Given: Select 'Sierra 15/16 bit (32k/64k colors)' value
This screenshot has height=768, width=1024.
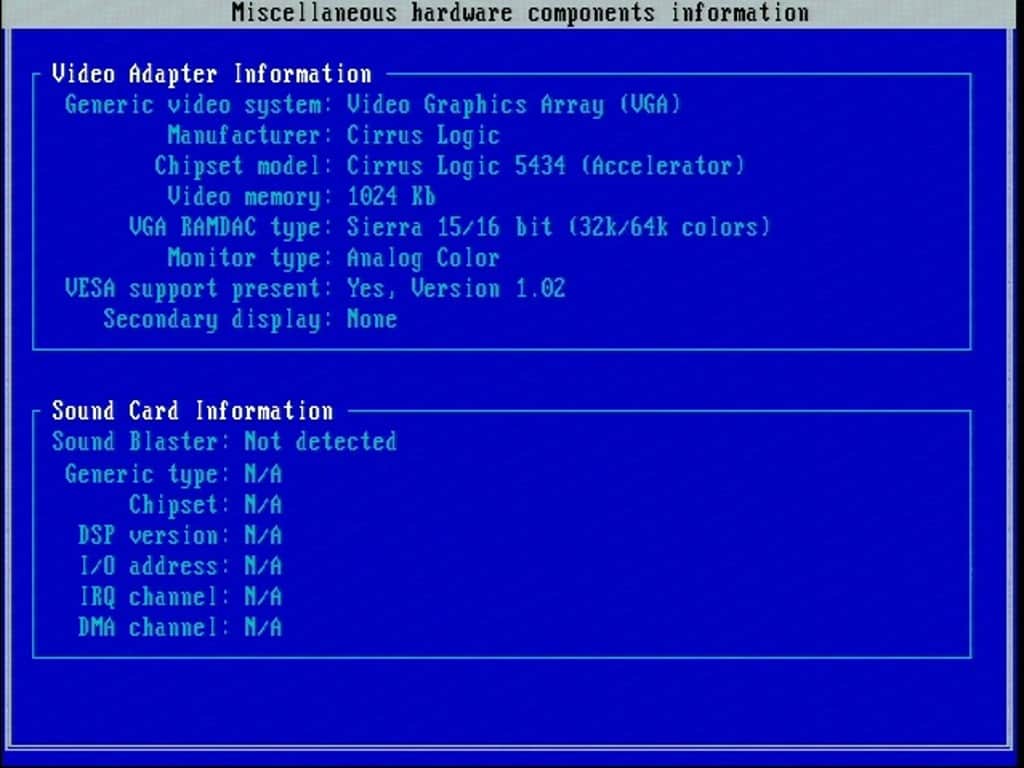Looking at the screenshot, I should tap(558, 227).
